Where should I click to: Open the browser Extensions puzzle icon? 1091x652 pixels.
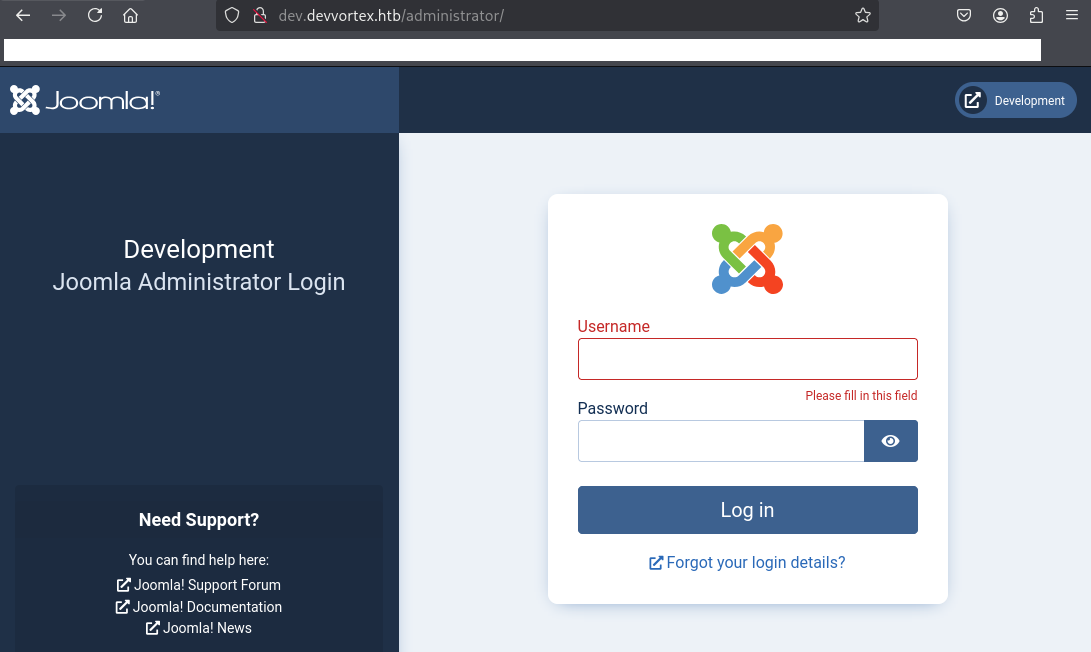pyautogui.click(x=1036, y=15)
